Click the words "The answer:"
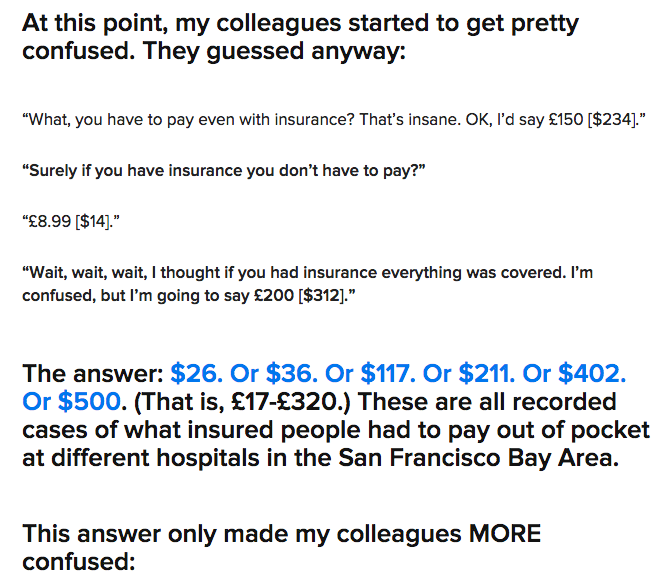Viewport: 664px width, 582px height. (93, 374)
